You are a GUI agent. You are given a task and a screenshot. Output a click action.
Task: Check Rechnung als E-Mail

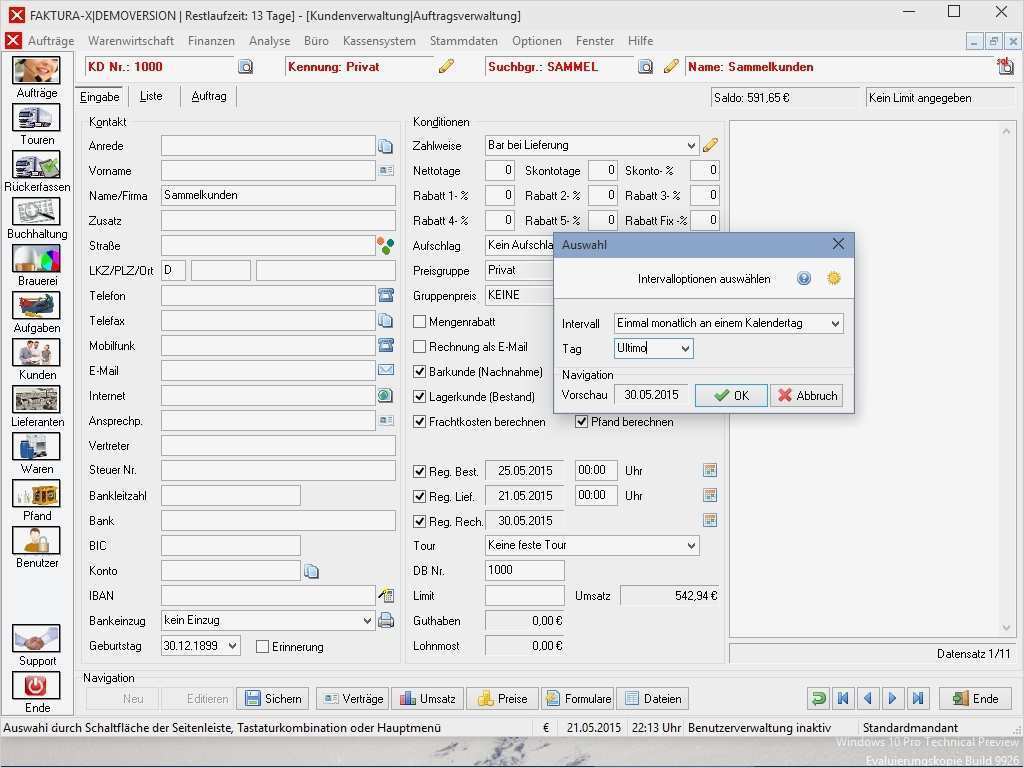pyautogui.click(x=417, y=346)
